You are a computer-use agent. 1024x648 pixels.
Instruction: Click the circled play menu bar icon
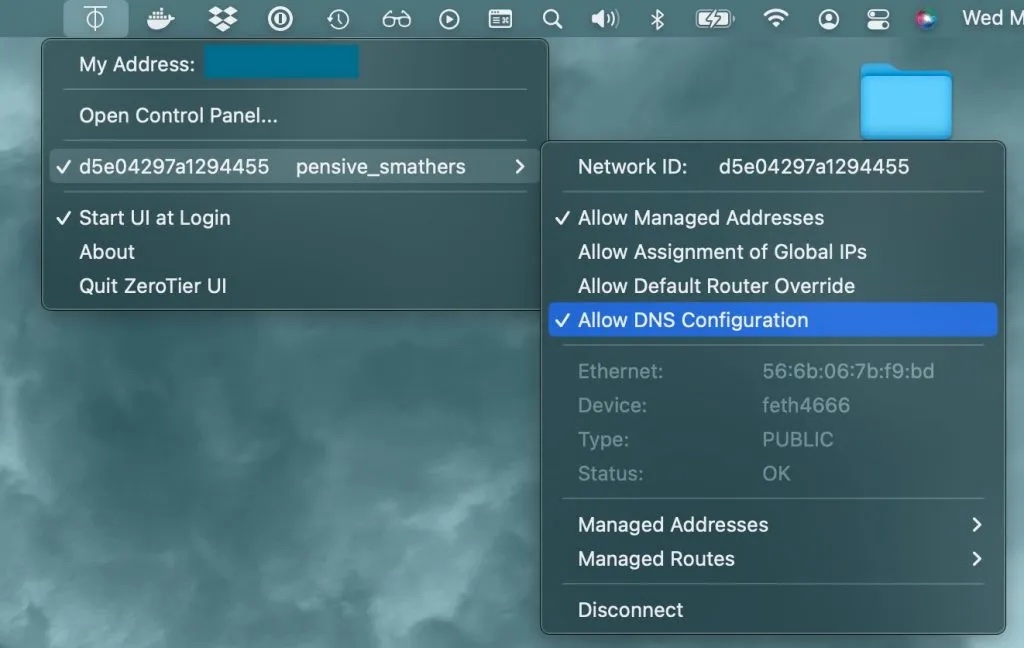coord(449,20)
